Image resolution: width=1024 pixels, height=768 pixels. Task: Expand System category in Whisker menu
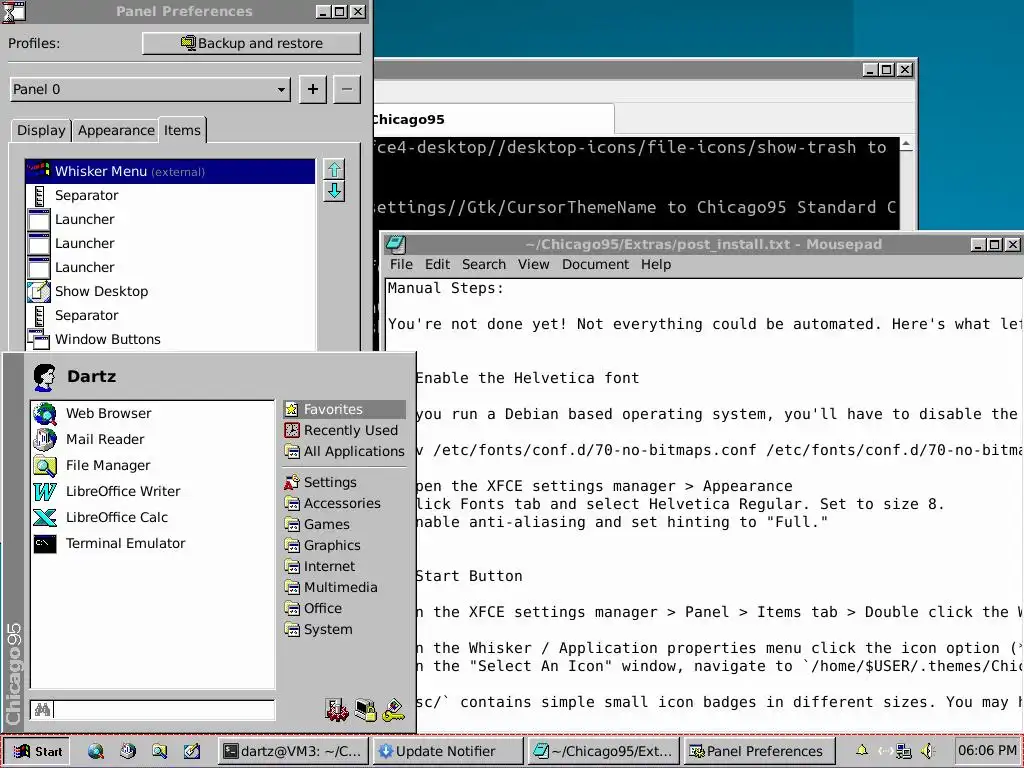click(344, 630)
